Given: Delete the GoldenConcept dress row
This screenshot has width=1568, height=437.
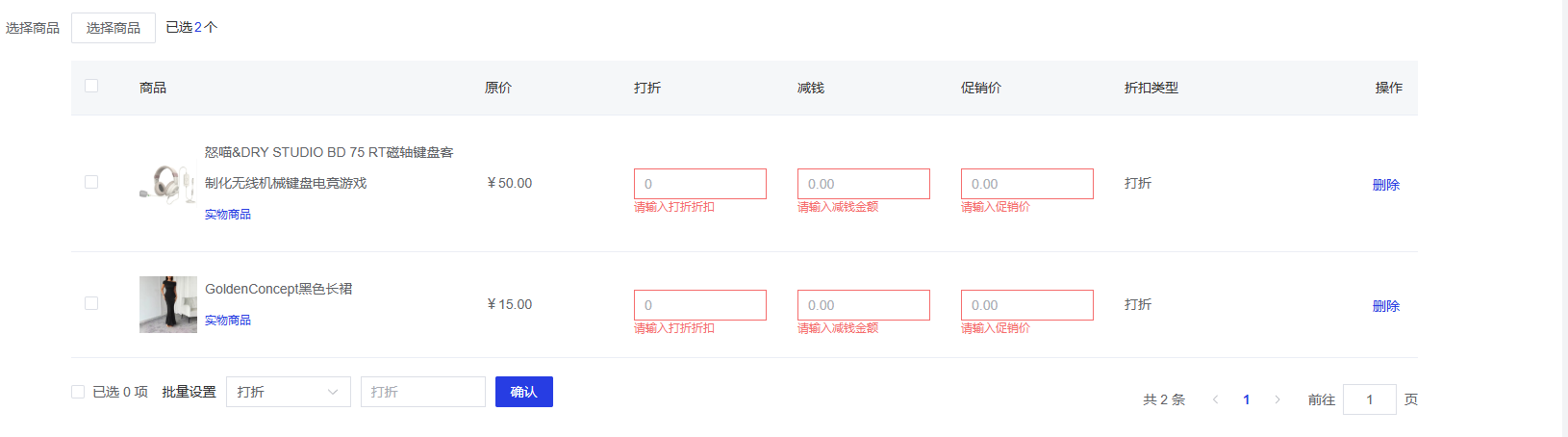Looking at the screenshot, I should 1385,306.
